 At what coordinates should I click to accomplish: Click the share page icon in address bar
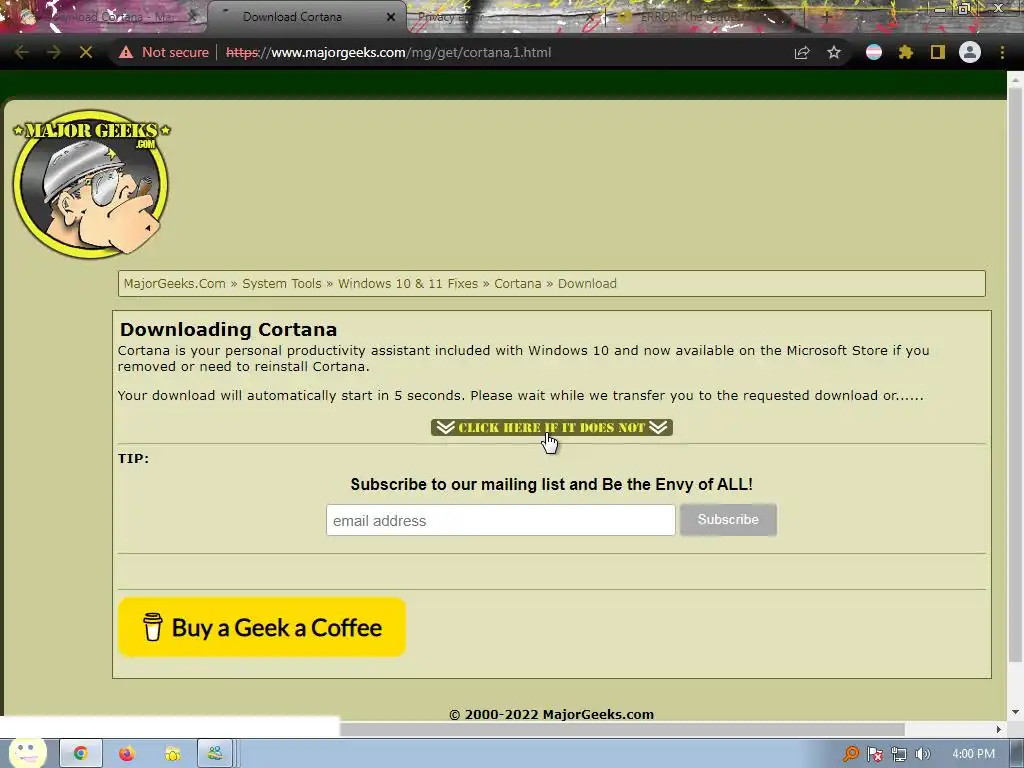tap(802, 52)
